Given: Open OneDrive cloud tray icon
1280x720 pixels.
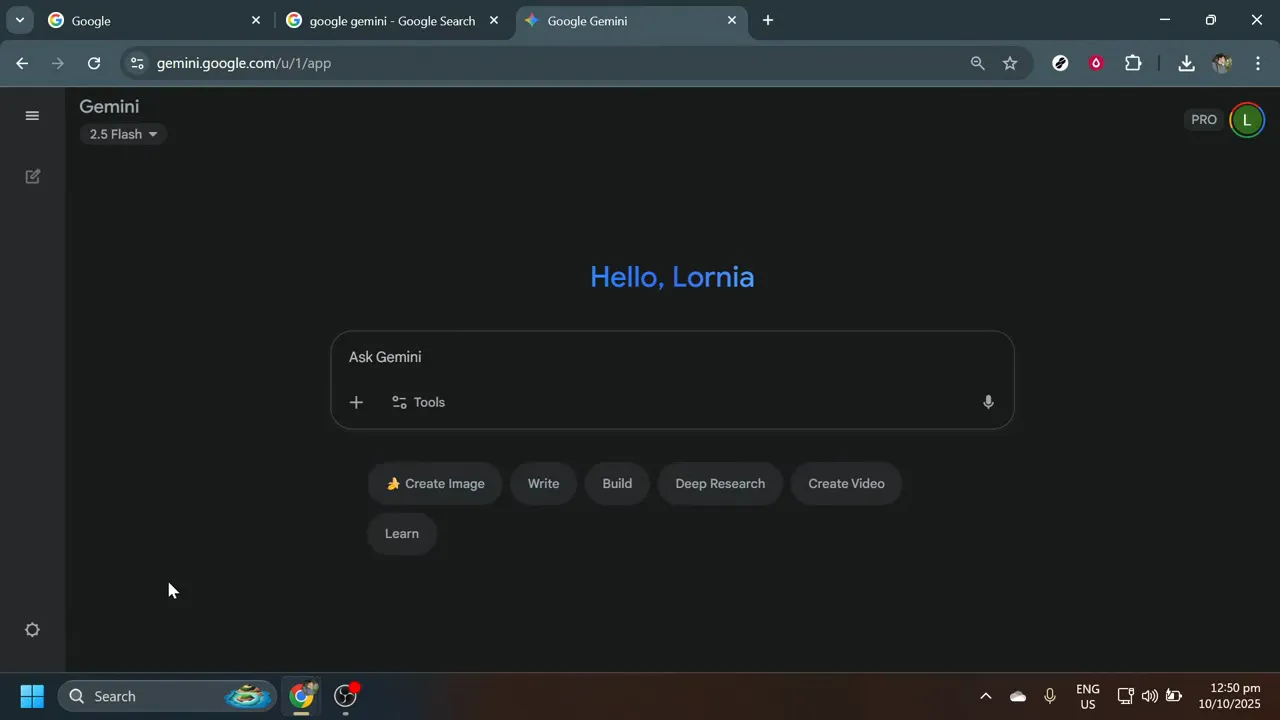Looking at the screenshot, I should coord(1018,696).
